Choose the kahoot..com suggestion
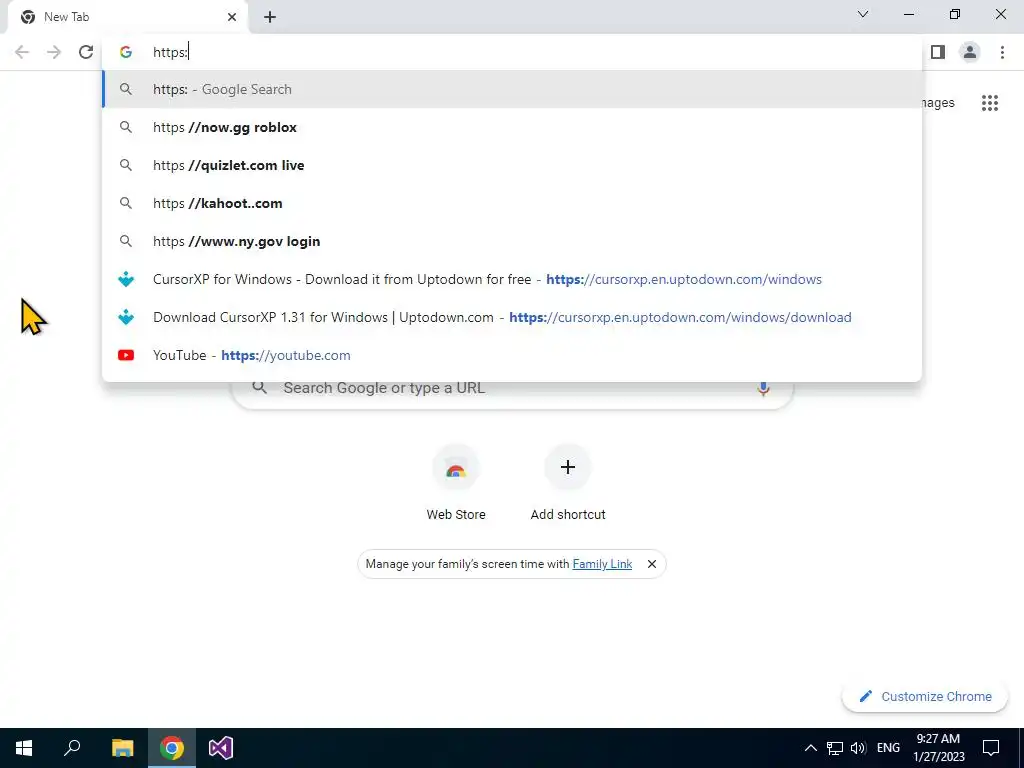 coord(512,203)
